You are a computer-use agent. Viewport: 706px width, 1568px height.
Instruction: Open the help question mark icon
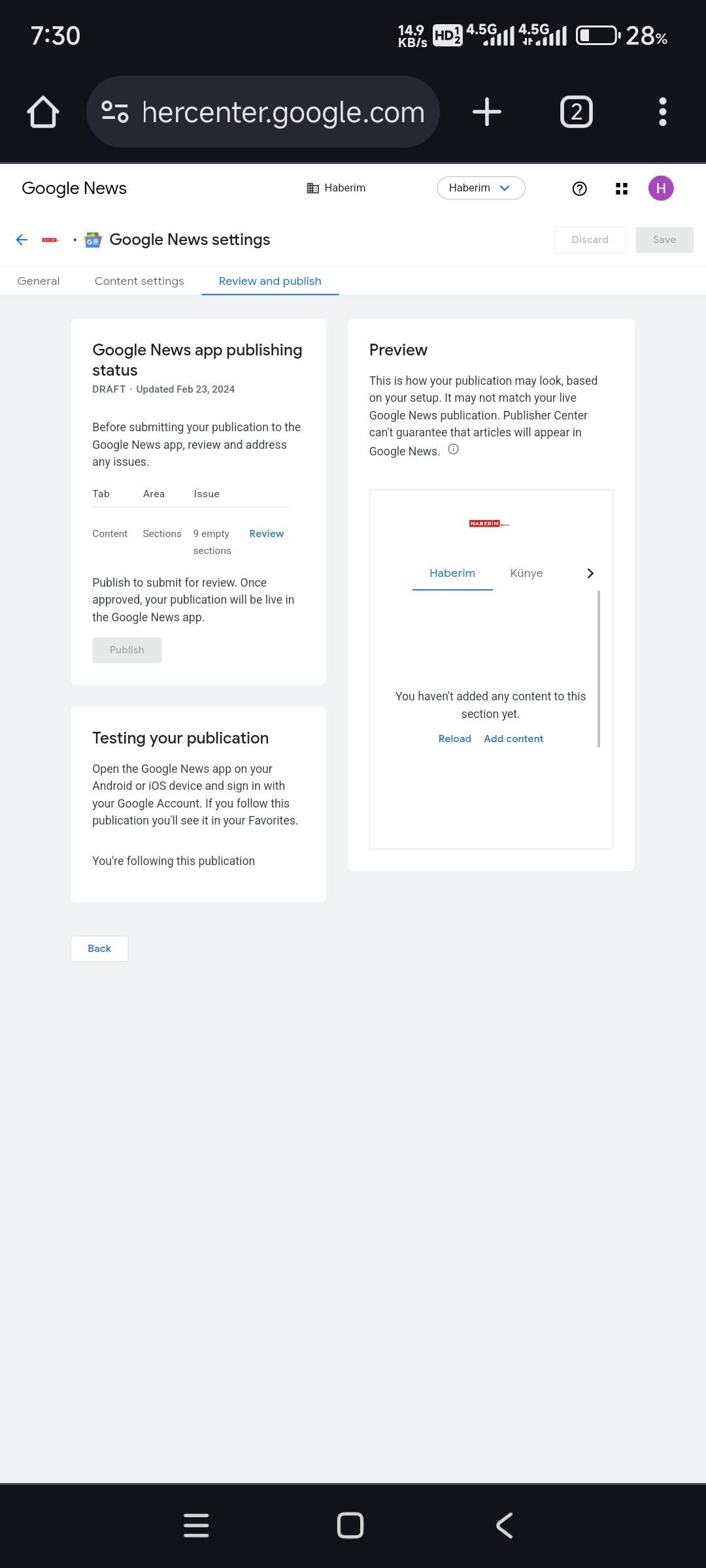tap(579, 189)
